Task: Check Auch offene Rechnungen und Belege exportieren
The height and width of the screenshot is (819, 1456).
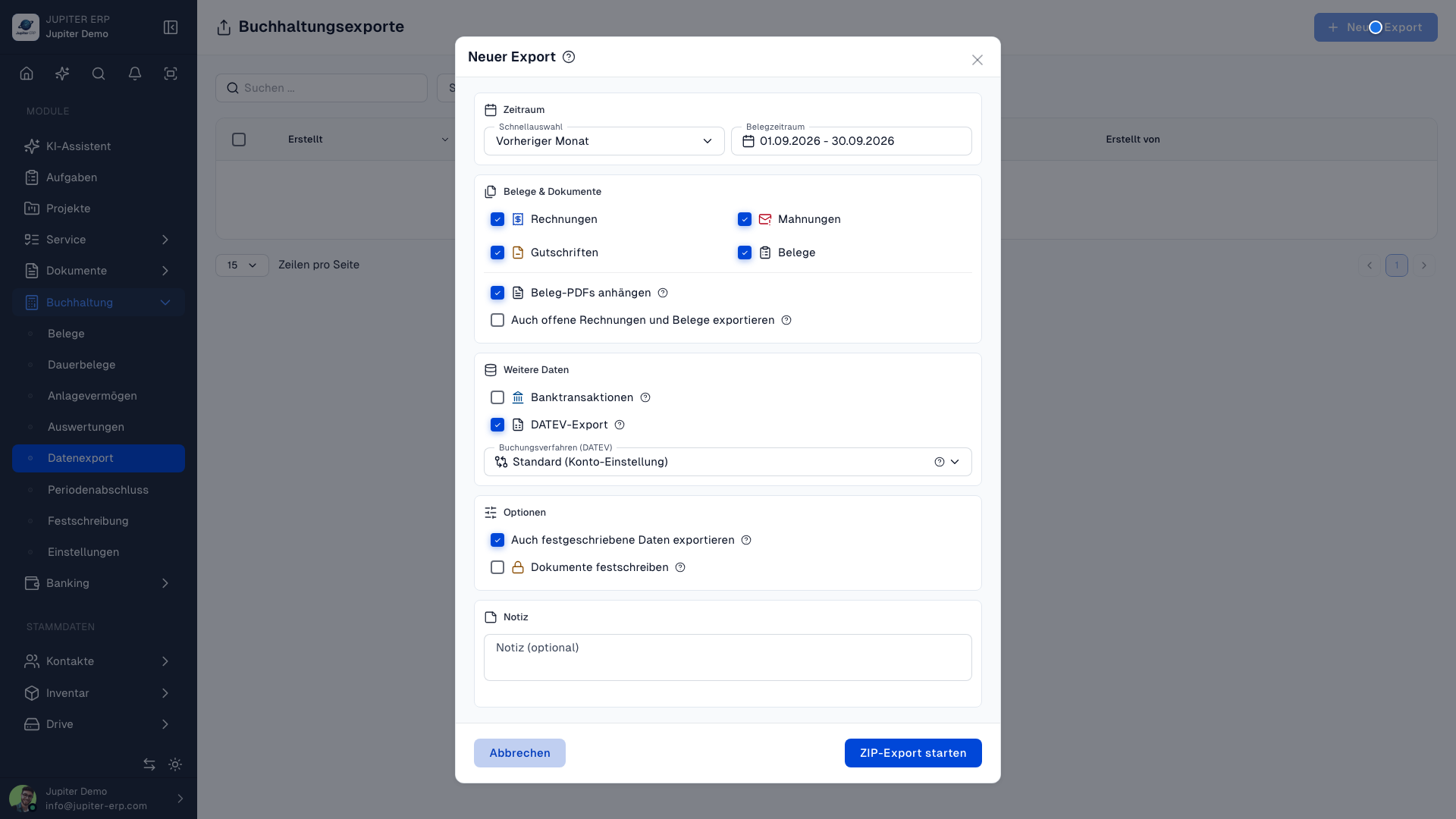Action: pos(497,320)
